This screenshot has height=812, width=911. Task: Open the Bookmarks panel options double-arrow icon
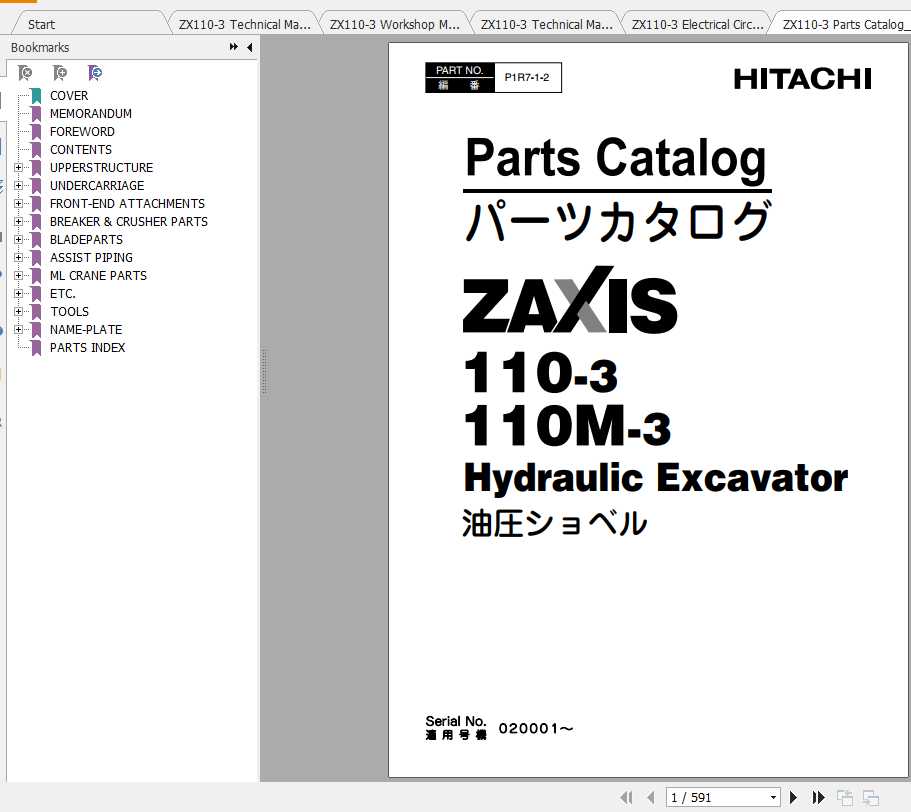(x=234, y=47)
